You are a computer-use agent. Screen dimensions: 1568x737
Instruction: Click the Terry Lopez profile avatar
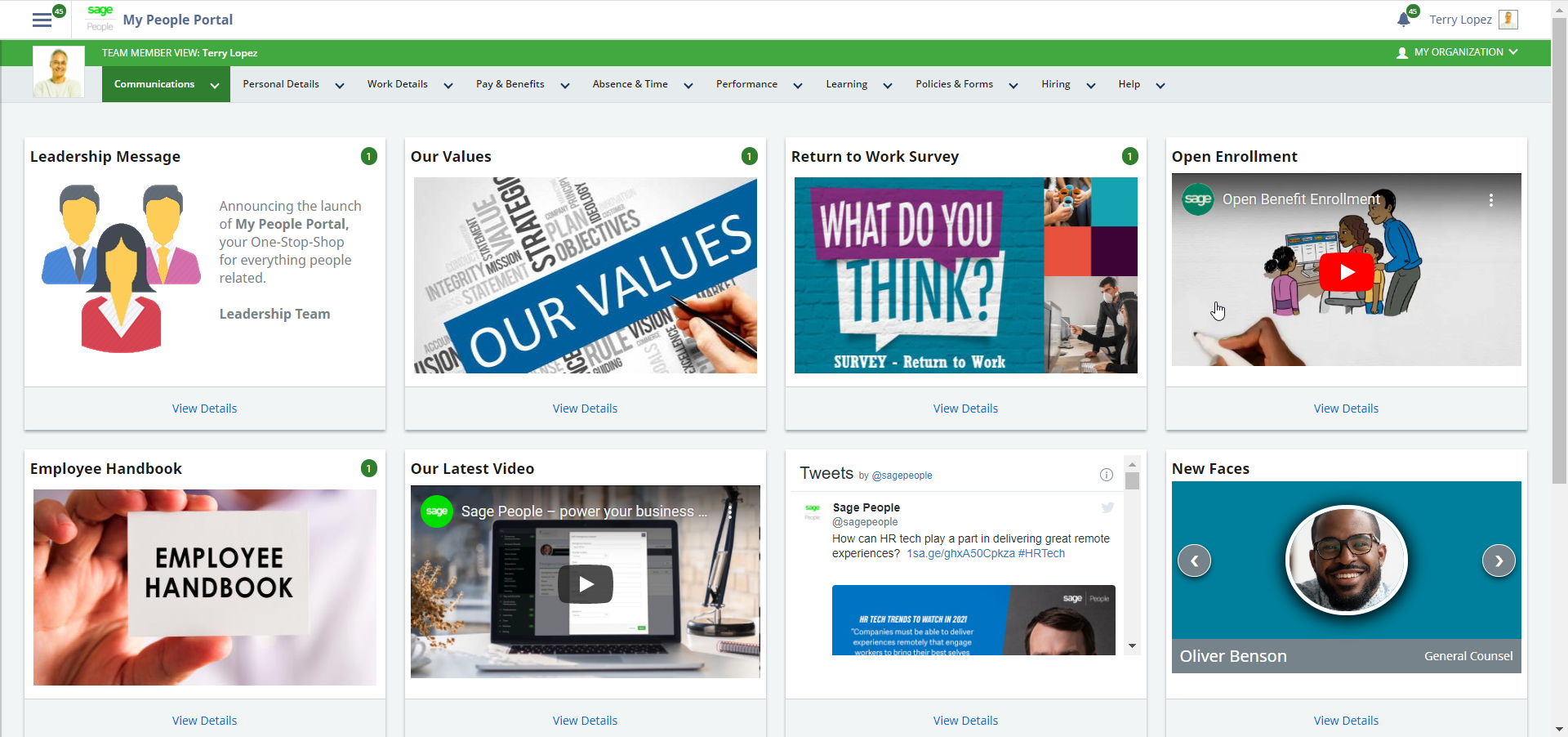(1510, 19)
